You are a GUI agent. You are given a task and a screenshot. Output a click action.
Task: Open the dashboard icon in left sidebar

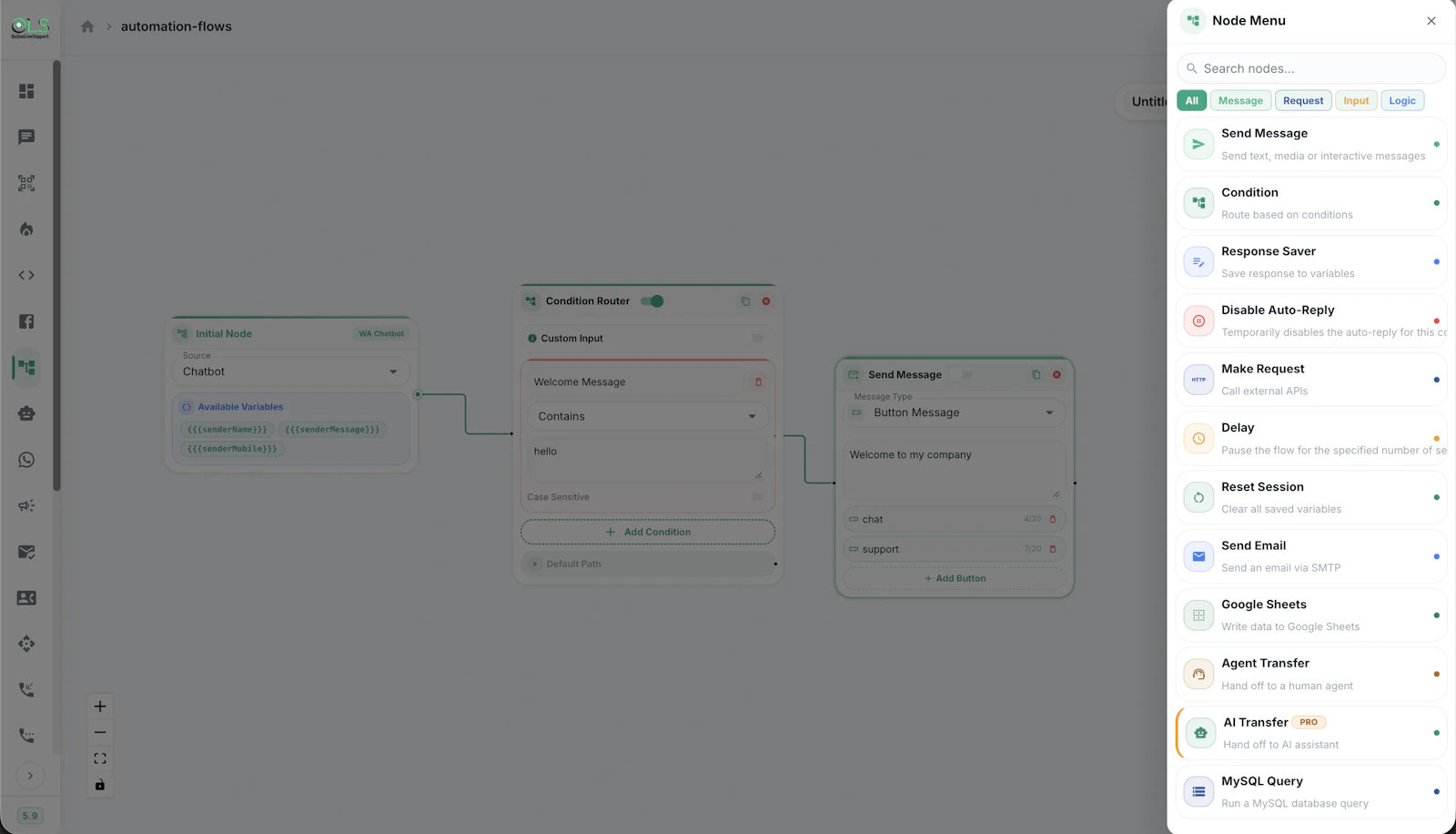(26, 91)
